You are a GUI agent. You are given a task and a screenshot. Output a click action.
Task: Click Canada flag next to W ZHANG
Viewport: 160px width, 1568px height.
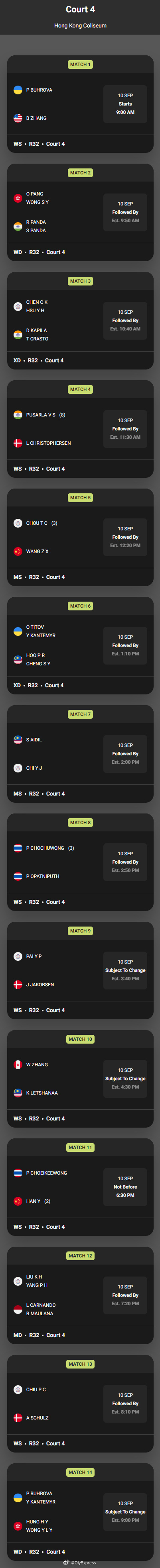pos(18,1065)
